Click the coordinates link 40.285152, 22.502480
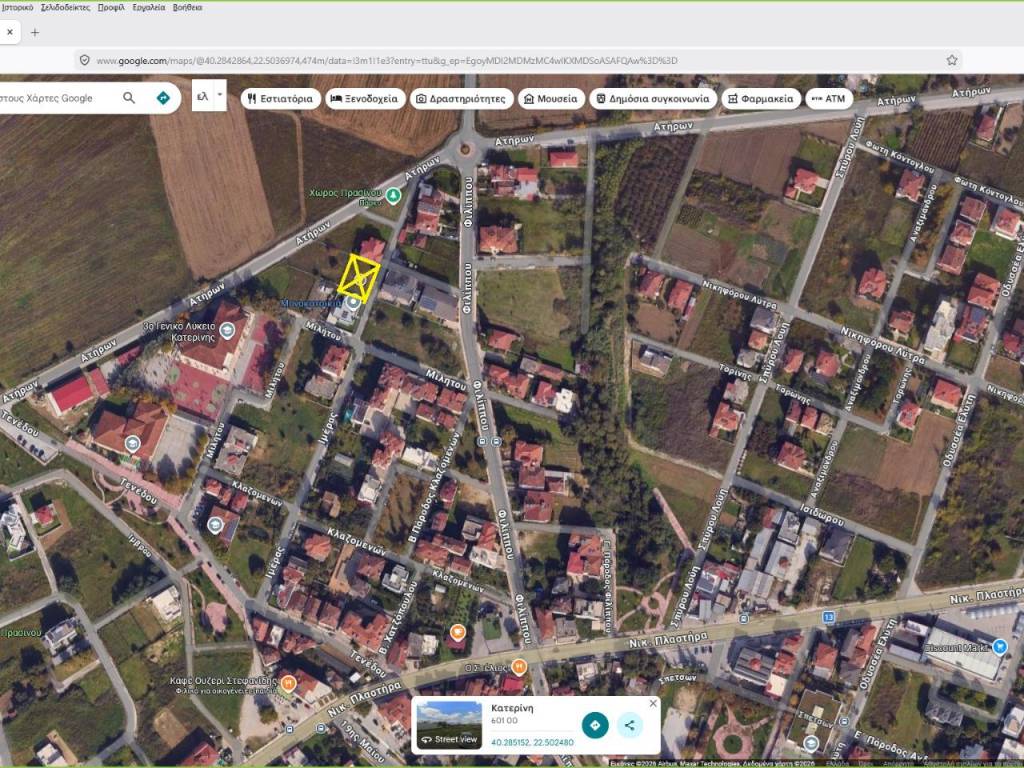 tap(532, 743)
